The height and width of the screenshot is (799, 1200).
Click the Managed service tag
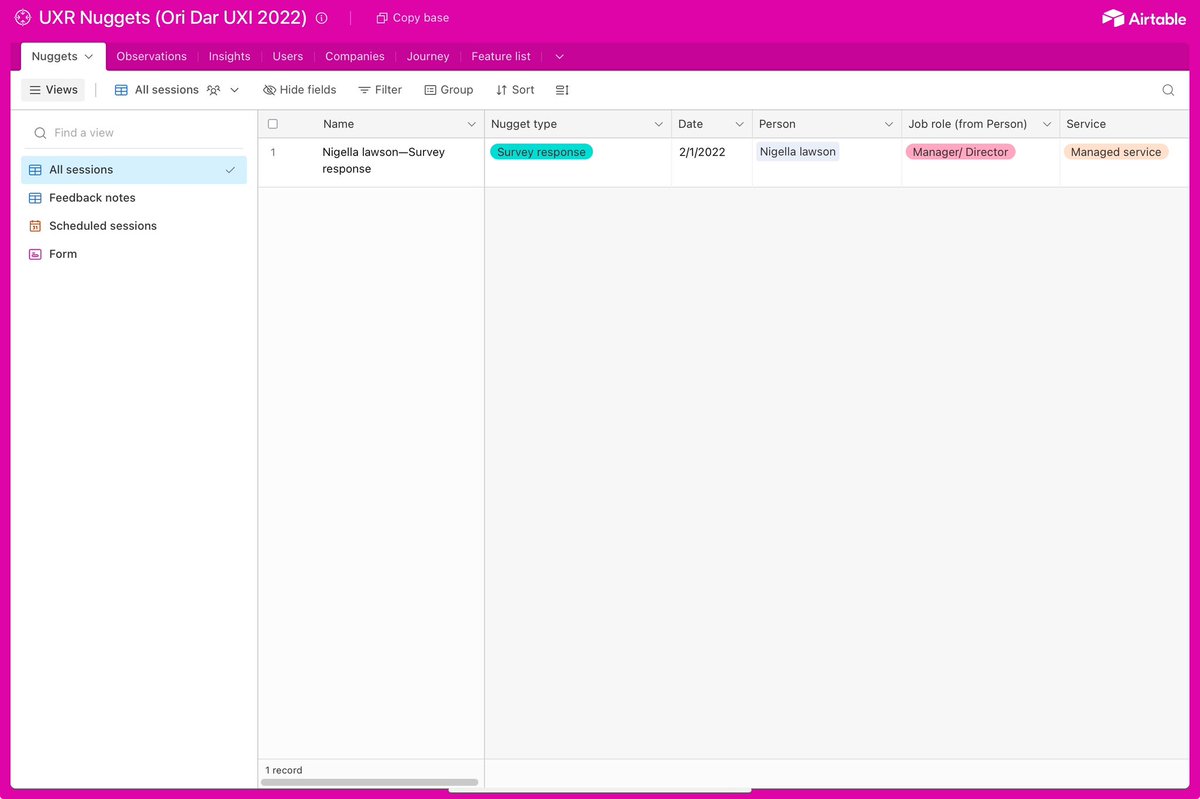pos(1116,152)
